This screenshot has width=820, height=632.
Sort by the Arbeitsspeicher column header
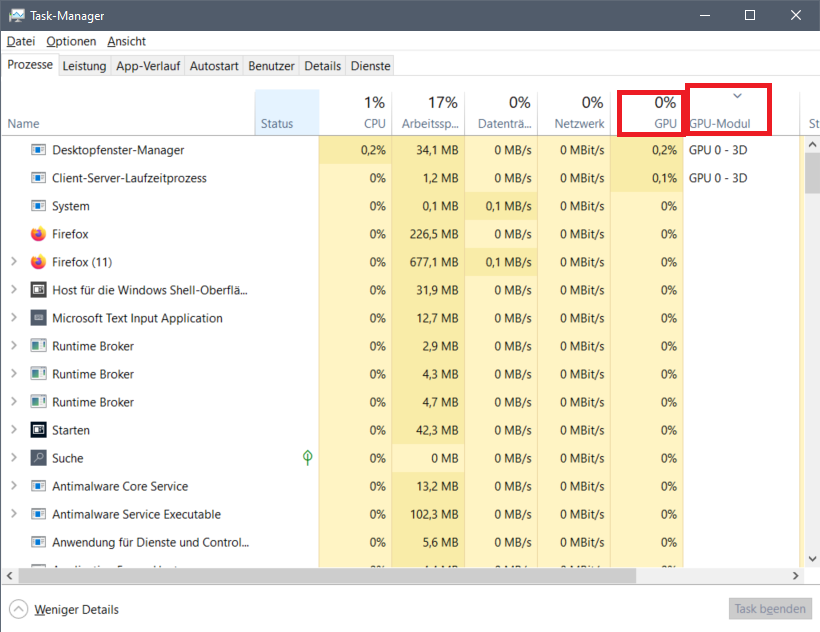428,112
